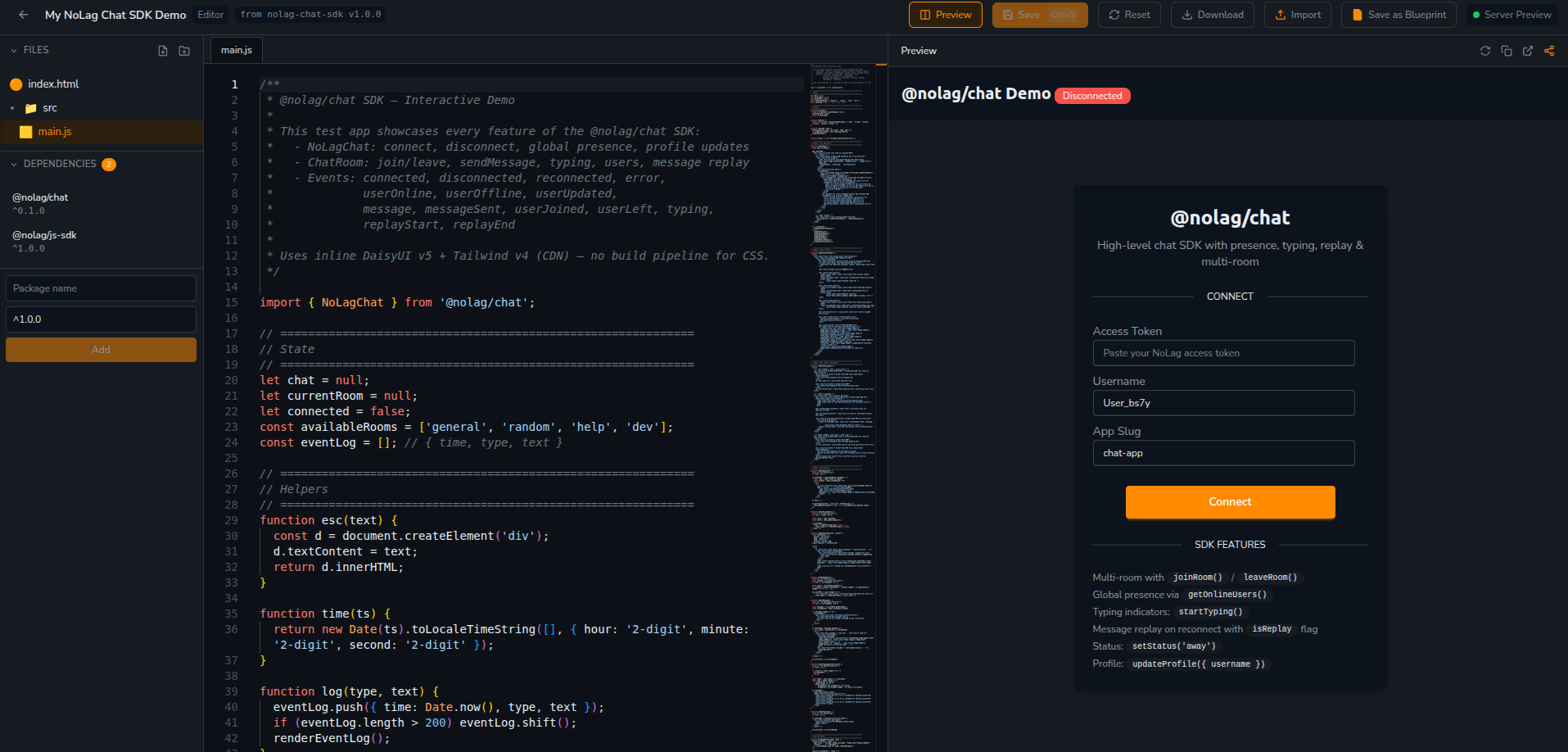Click line number 15 in gutter
Screen dimensions: 1568x752
(232, 302)
